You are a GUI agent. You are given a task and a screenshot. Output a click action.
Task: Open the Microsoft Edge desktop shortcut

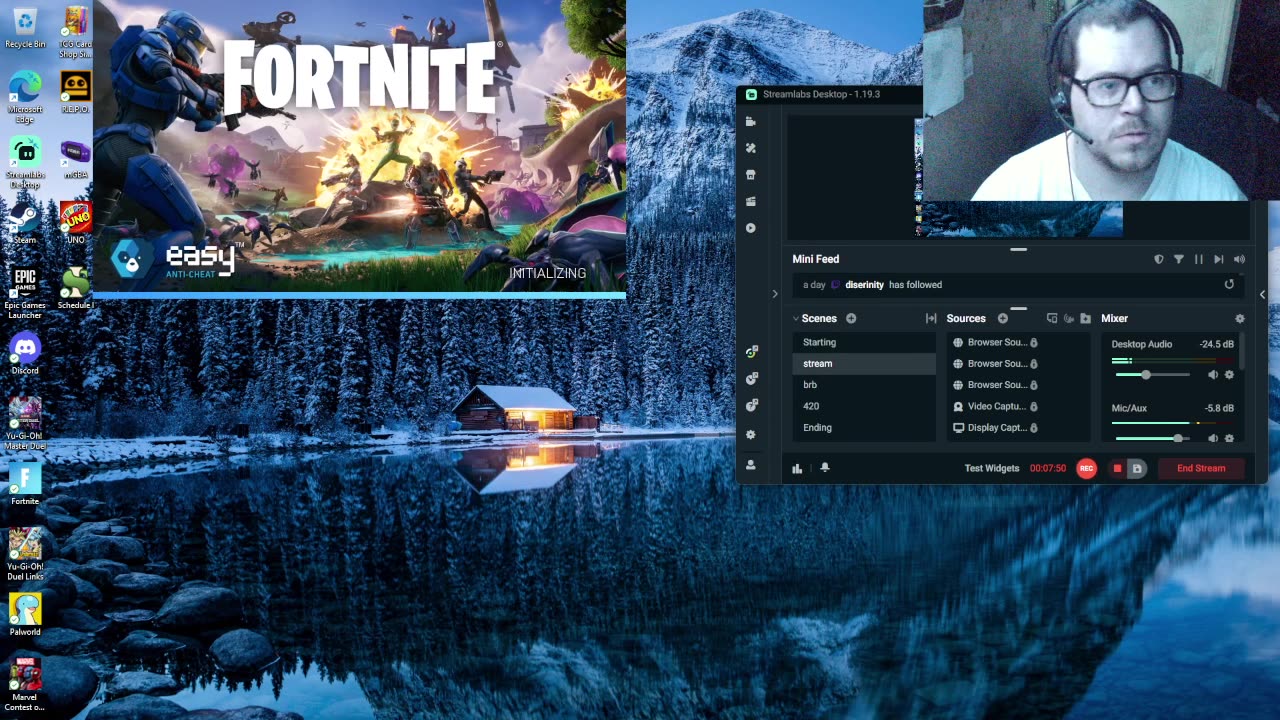pos(25,97)
